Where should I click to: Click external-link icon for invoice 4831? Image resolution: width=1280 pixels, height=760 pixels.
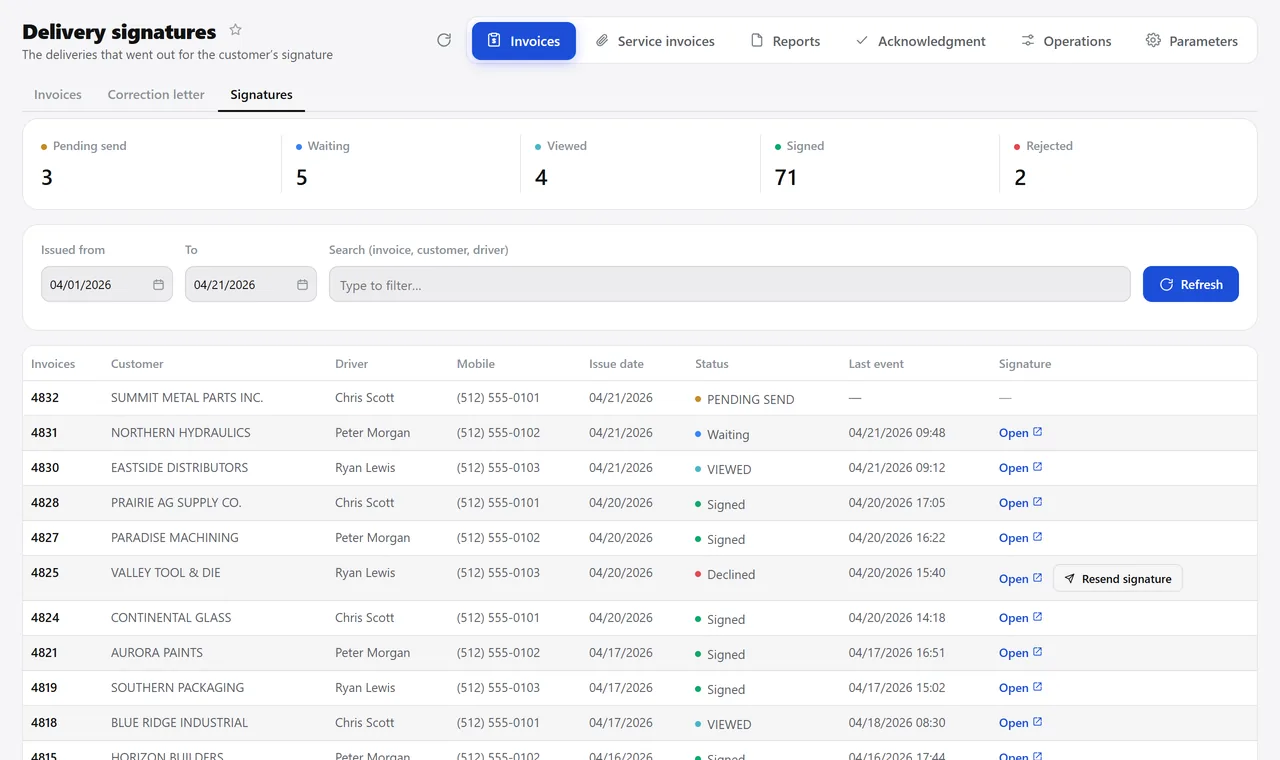click(x=1038, y=432)
